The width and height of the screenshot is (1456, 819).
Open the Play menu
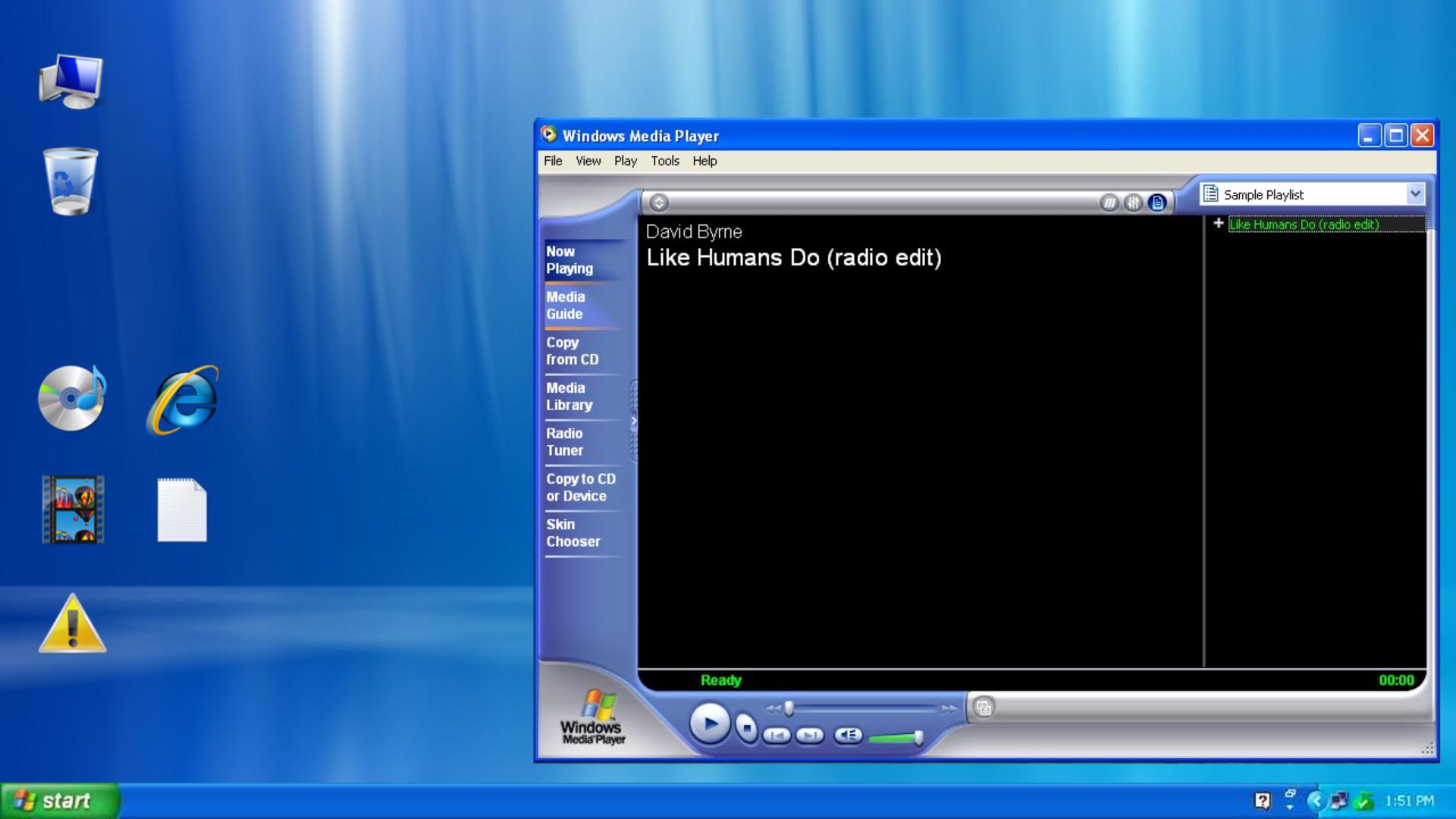click(623, 161)
